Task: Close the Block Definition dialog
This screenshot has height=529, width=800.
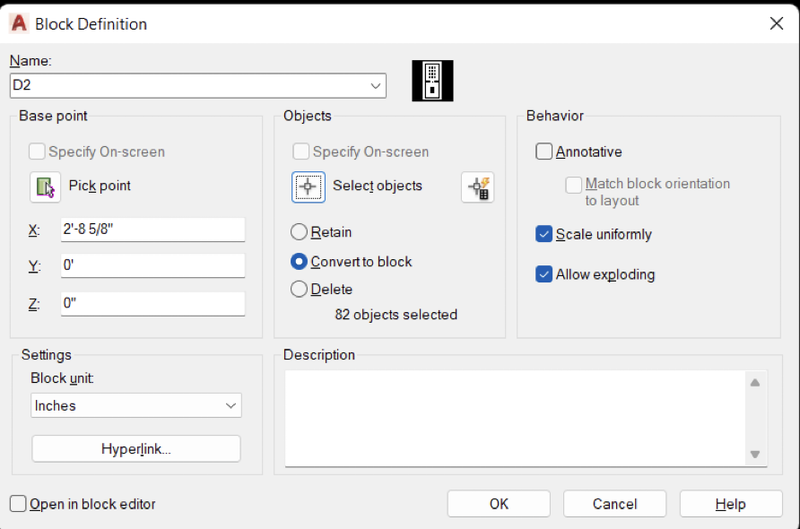Action: (x=776, y=23)
